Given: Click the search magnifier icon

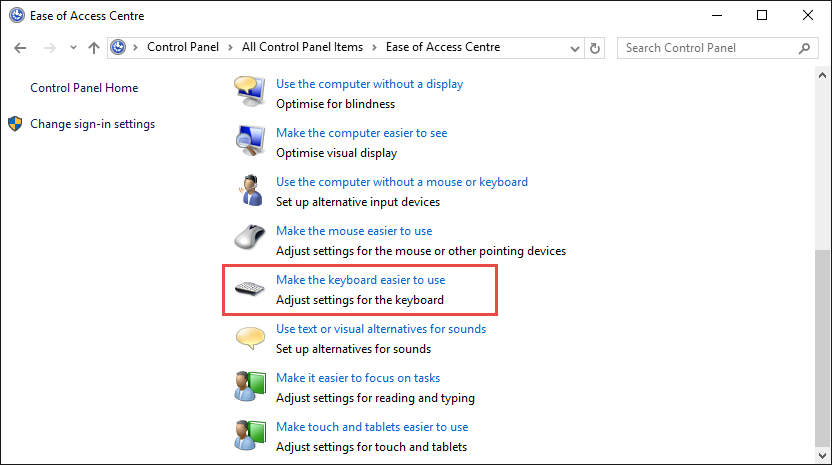Looking at the screenshot, I should (804, 48).
